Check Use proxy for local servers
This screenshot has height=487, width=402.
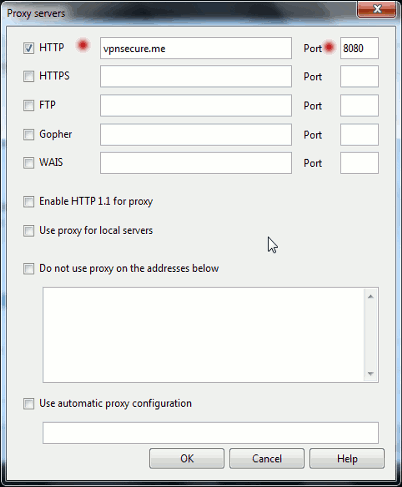29,231
